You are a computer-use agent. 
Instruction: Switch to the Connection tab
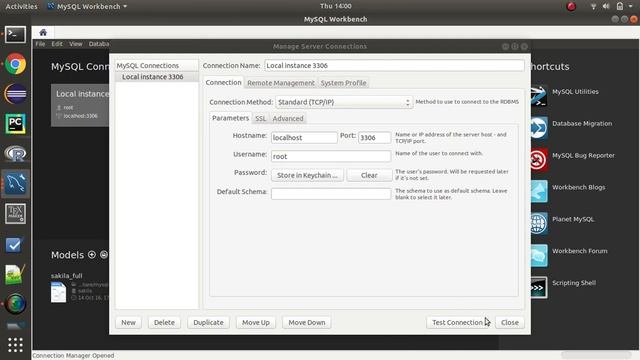(x=223, y=82)
